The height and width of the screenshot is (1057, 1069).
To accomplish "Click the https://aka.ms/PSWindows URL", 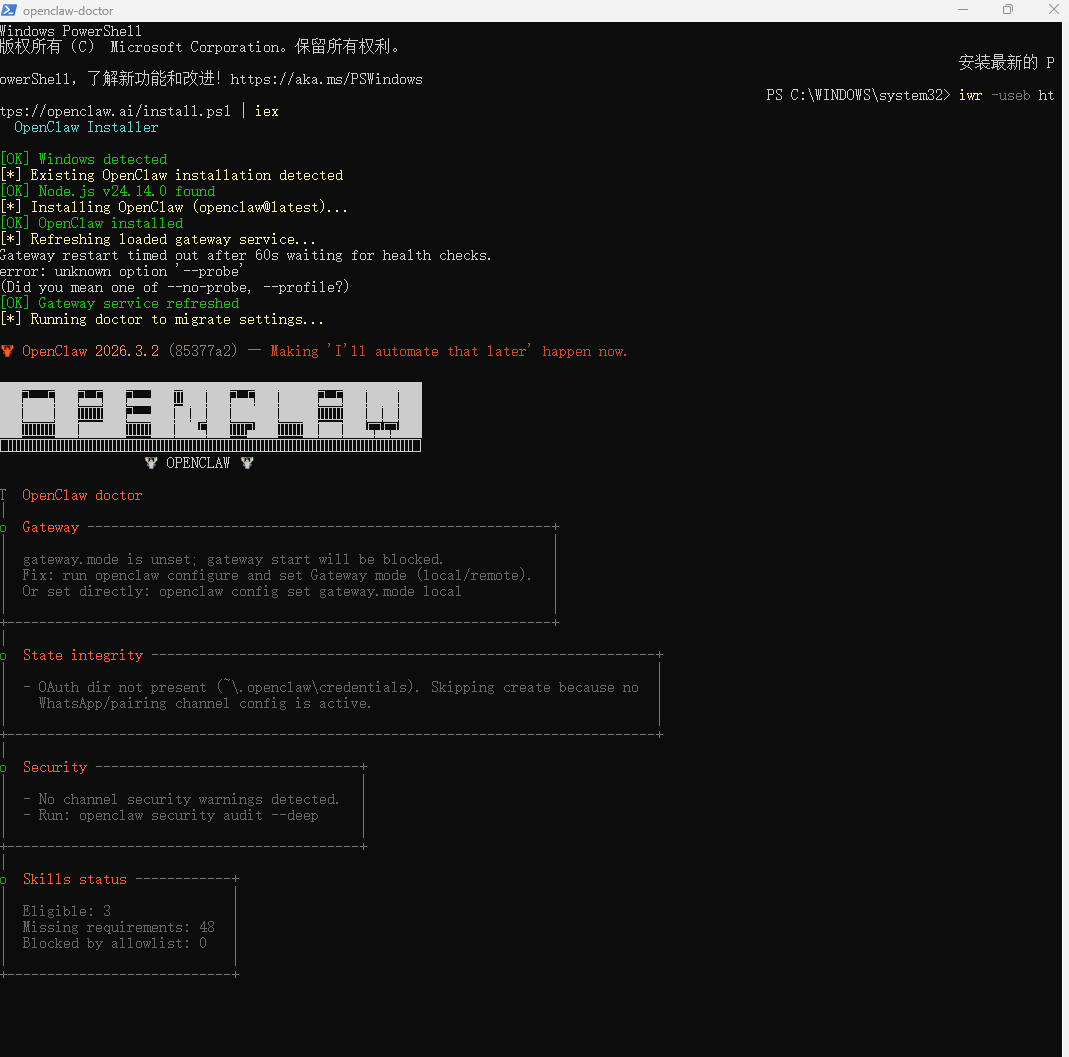I will pos(326,79).
